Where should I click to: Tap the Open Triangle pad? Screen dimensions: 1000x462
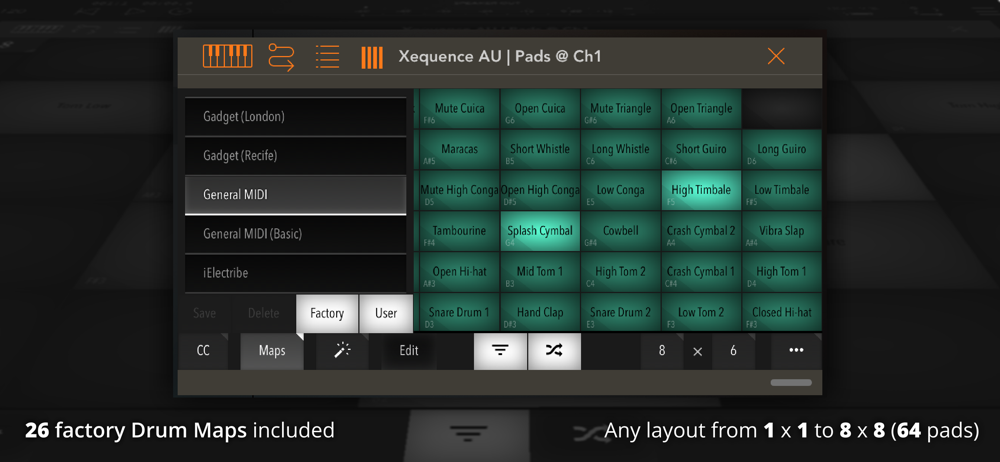tap(701, 108)
